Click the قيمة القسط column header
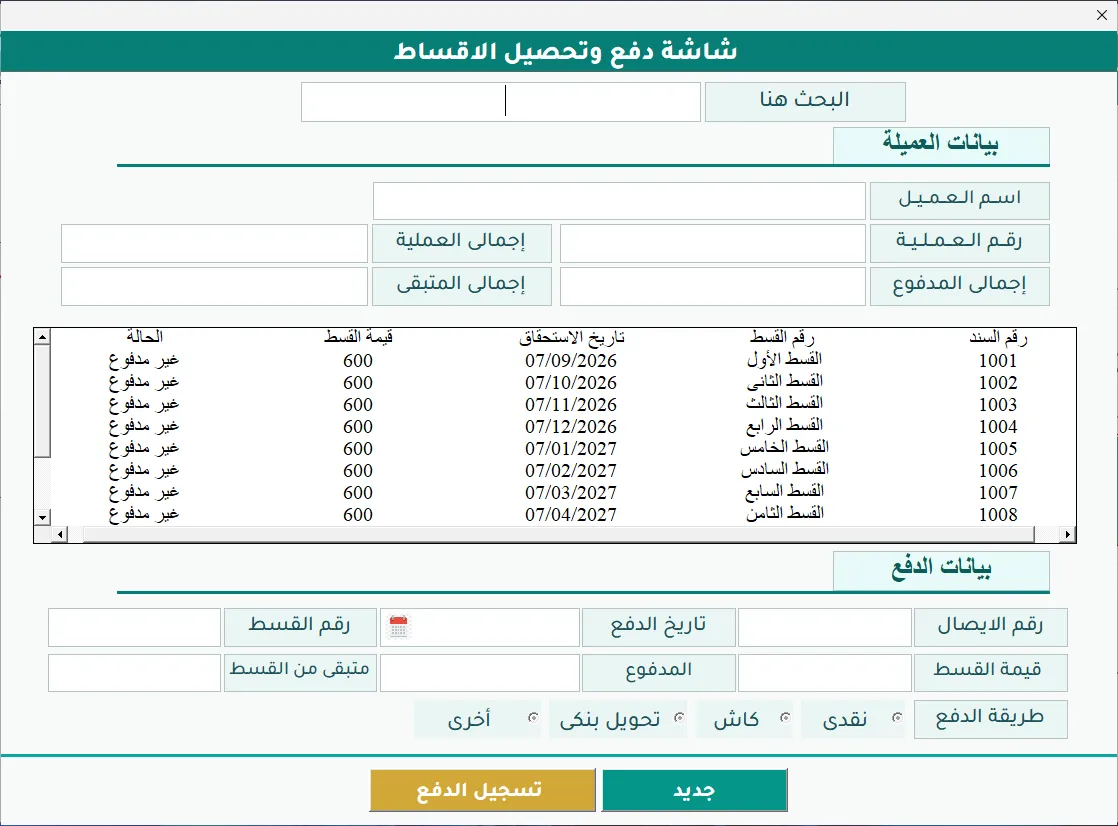This screenshot has width=1118, height=826. 358,337
